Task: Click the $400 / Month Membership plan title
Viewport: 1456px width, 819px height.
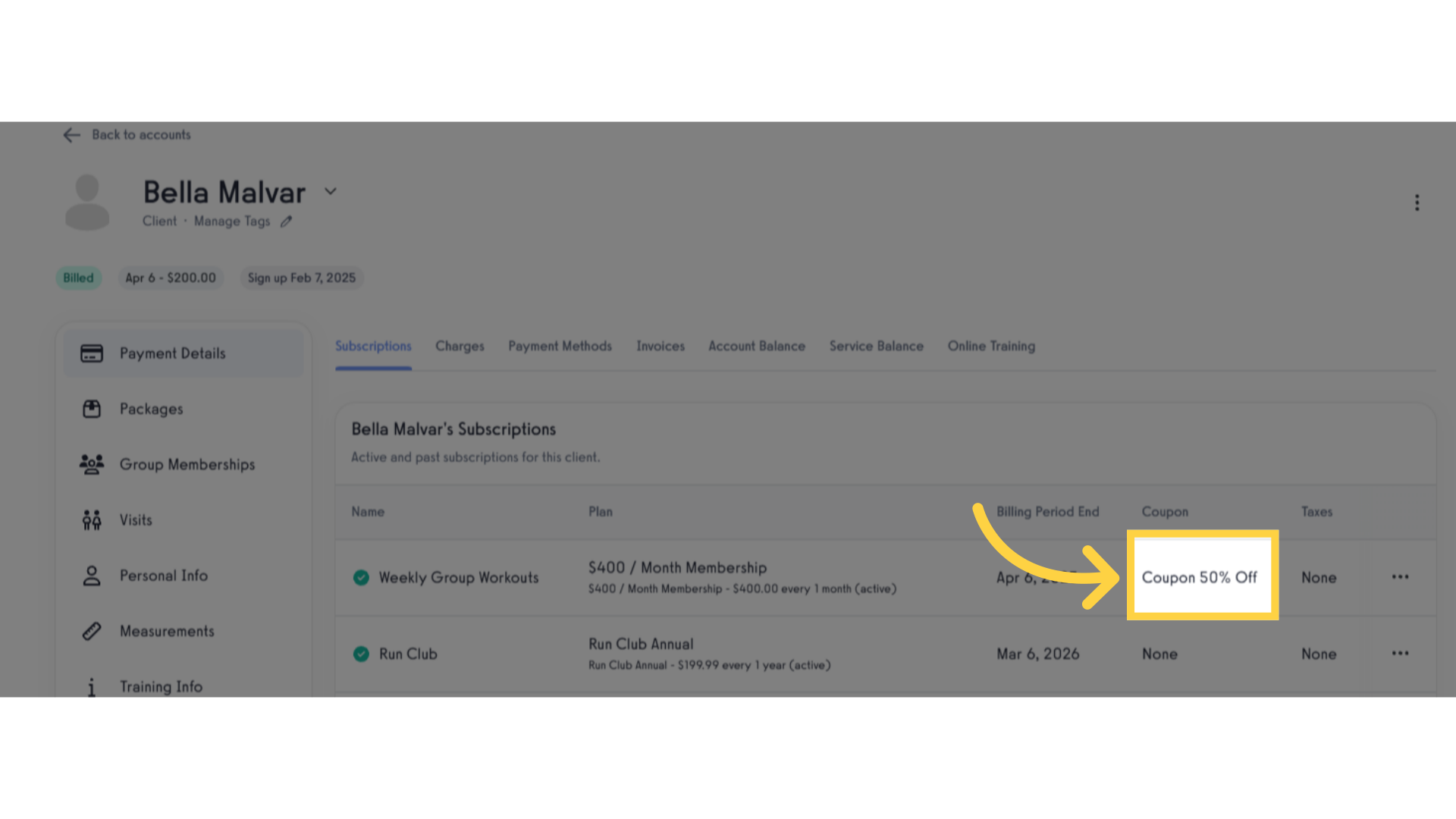Action: (x=677, y=568)
